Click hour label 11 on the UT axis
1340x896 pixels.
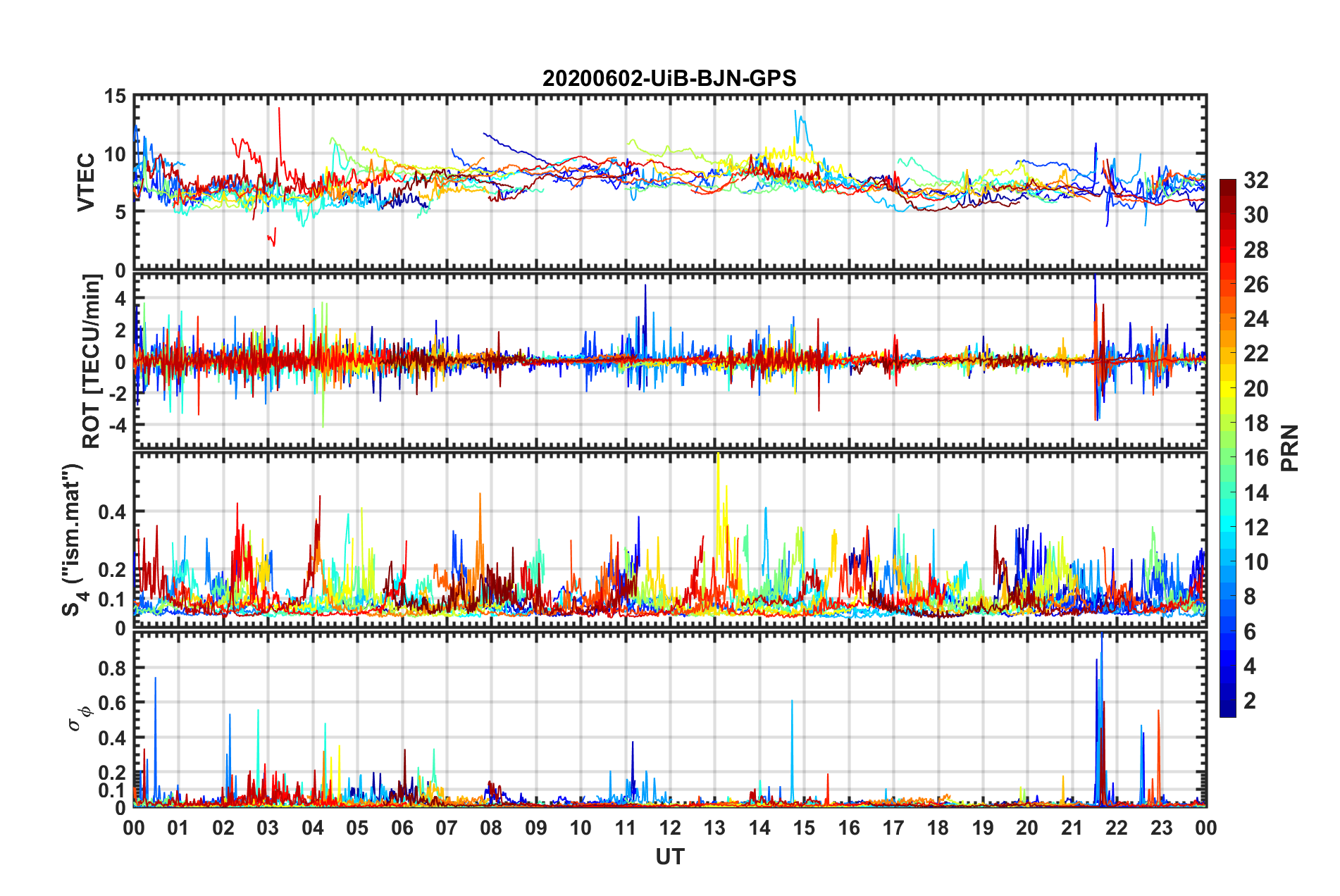(626, 828)
